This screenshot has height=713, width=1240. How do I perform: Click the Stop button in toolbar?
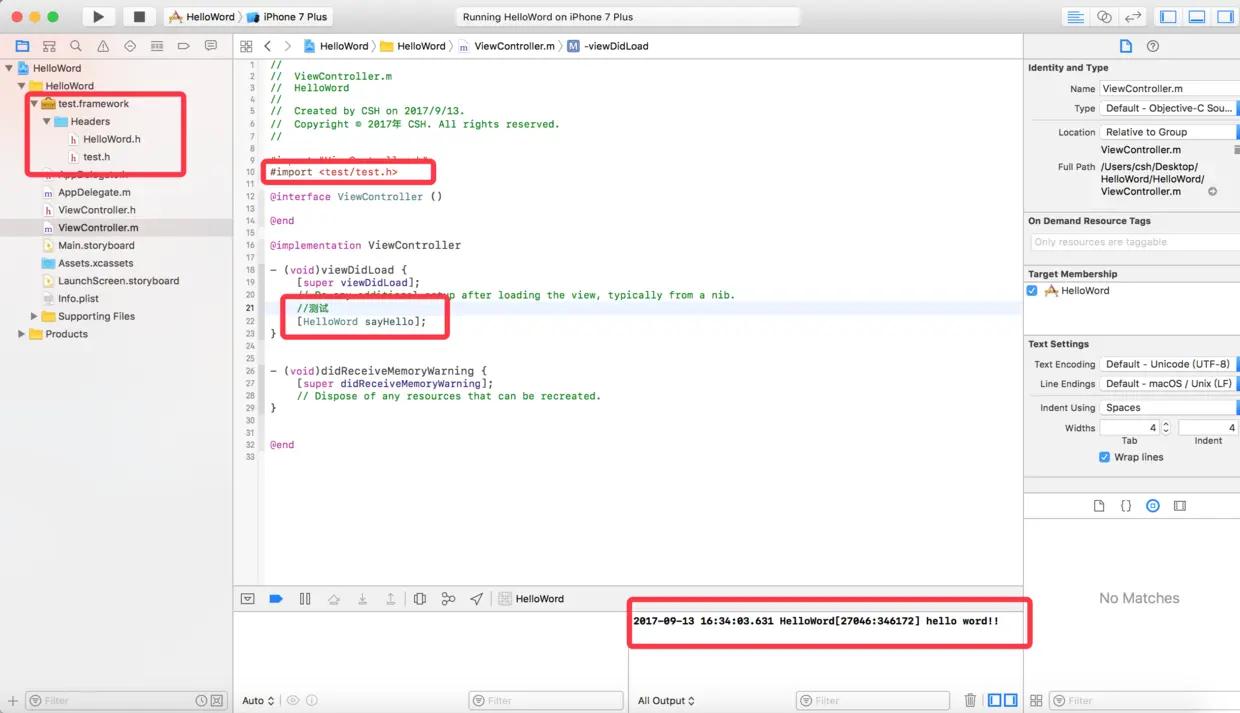point(139,17)
